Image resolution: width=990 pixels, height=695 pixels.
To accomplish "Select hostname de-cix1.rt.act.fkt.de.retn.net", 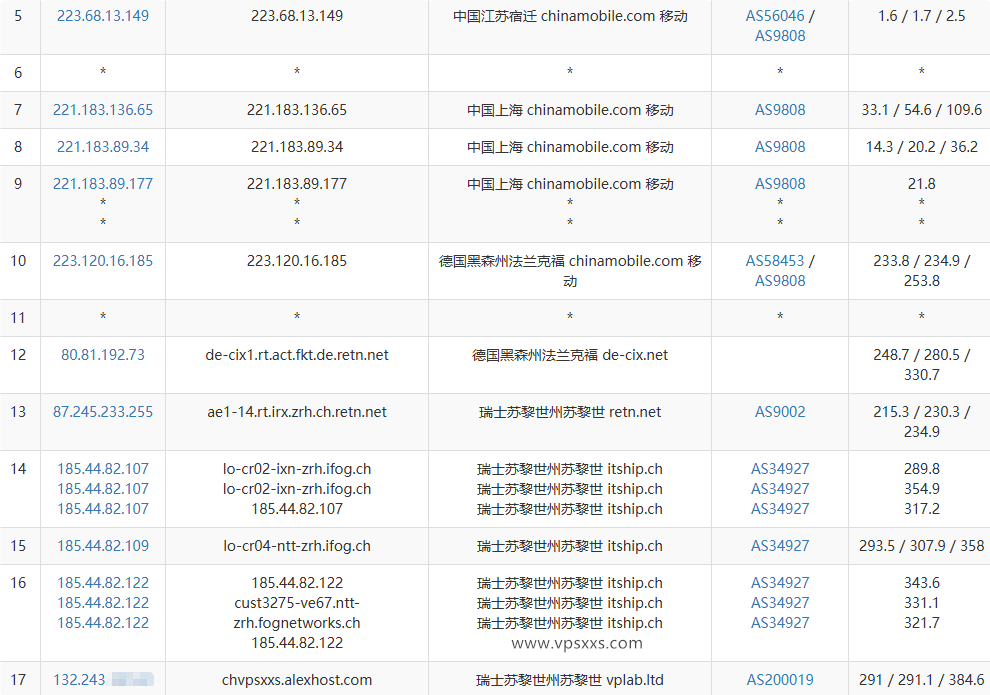I will pos(297,355).
